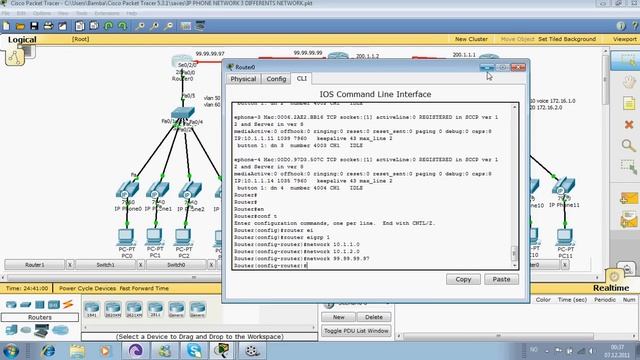Select Switches device category icon
Screen dimensions: 640x360
point(26,304)
